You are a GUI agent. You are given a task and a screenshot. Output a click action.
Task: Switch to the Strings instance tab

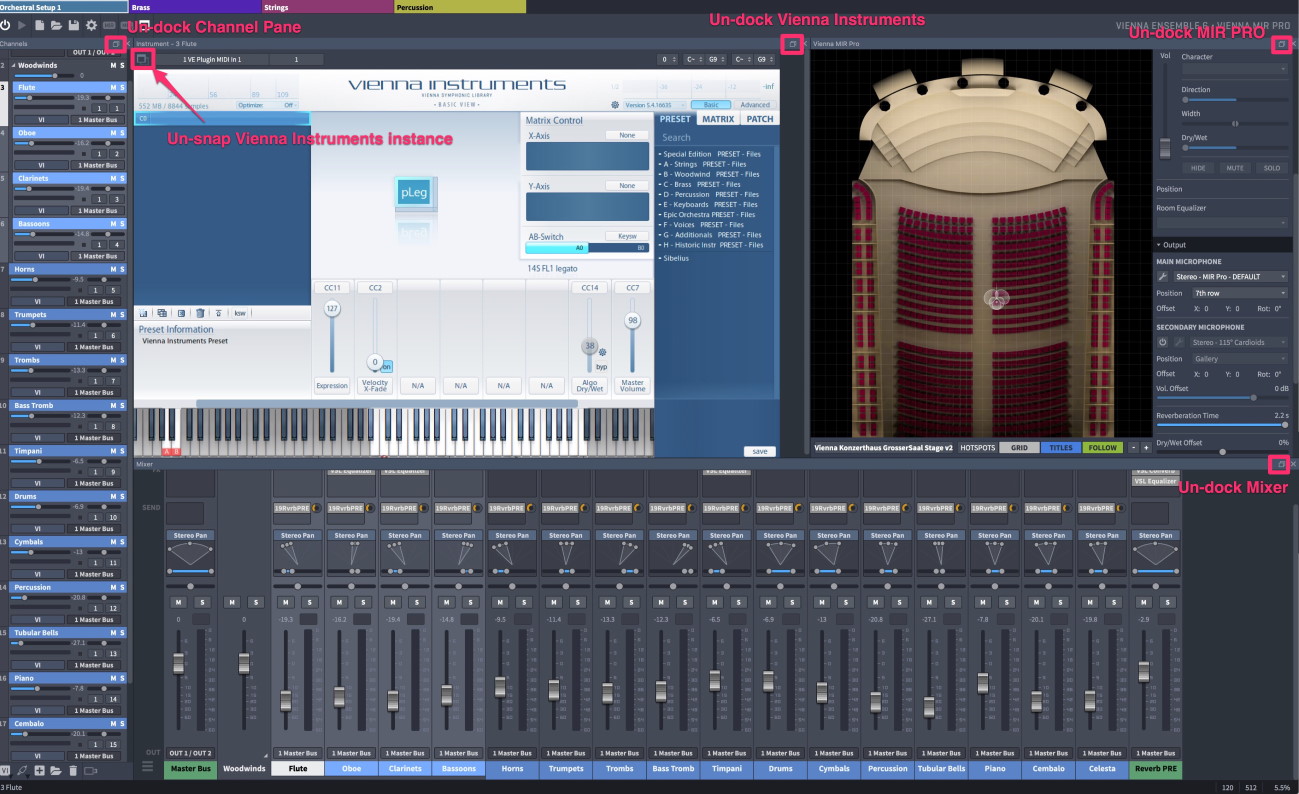[328, 7]
